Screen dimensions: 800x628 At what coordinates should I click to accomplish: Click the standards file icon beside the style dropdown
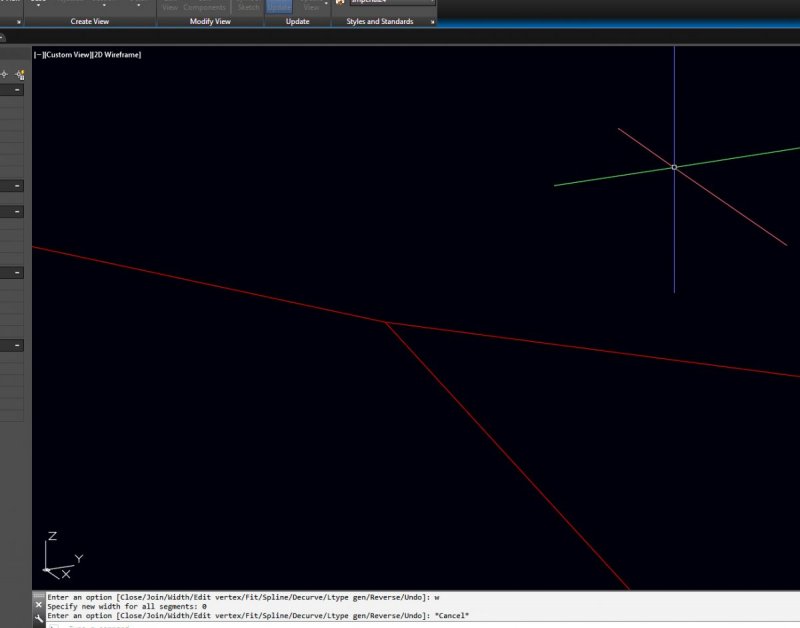340,4
